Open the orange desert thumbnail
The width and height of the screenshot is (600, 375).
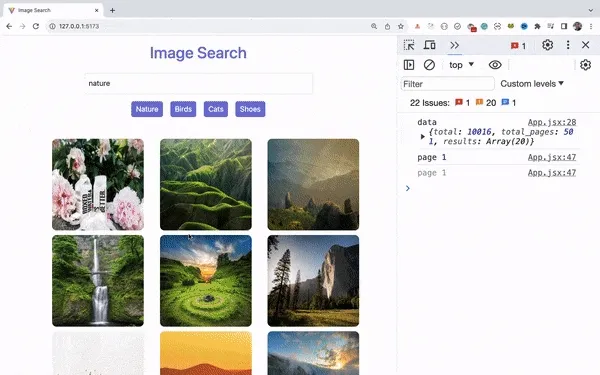[206, 353]
